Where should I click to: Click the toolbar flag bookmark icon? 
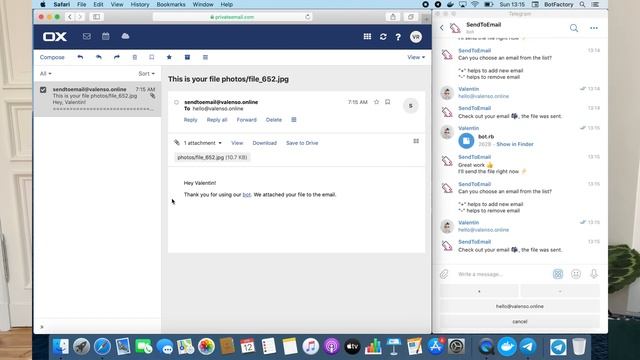(152, 57)
